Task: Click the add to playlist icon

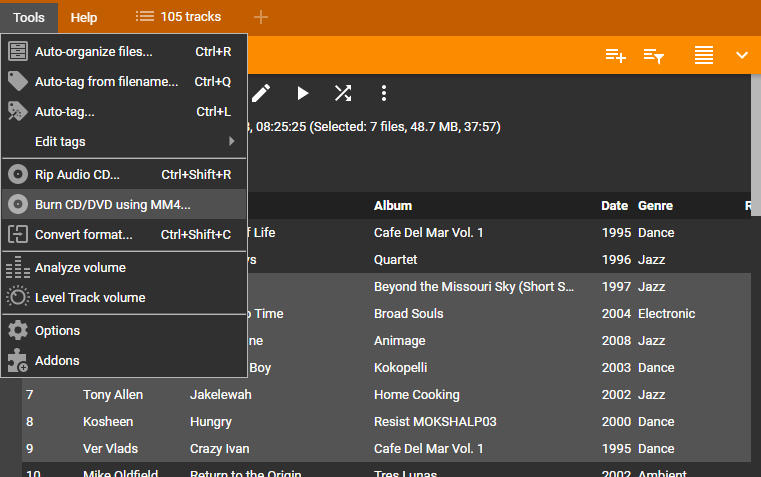Action: pos(615,56)
